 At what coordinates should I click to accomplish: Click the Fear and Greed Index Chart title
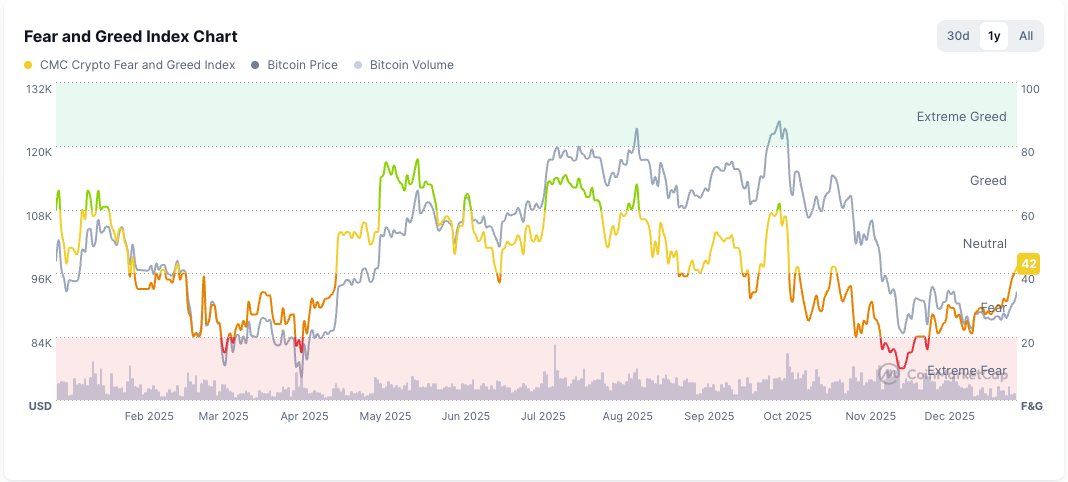point(130,36)
